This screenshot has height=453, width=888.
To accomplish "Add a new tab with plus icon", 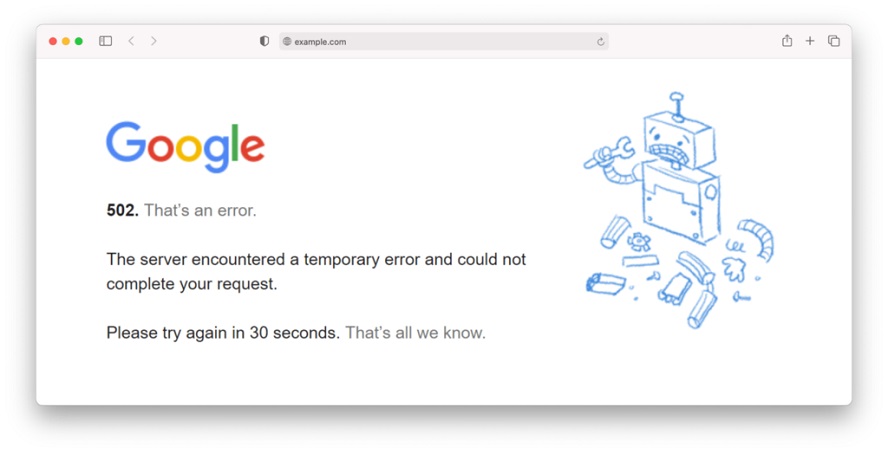I will 810,41.
